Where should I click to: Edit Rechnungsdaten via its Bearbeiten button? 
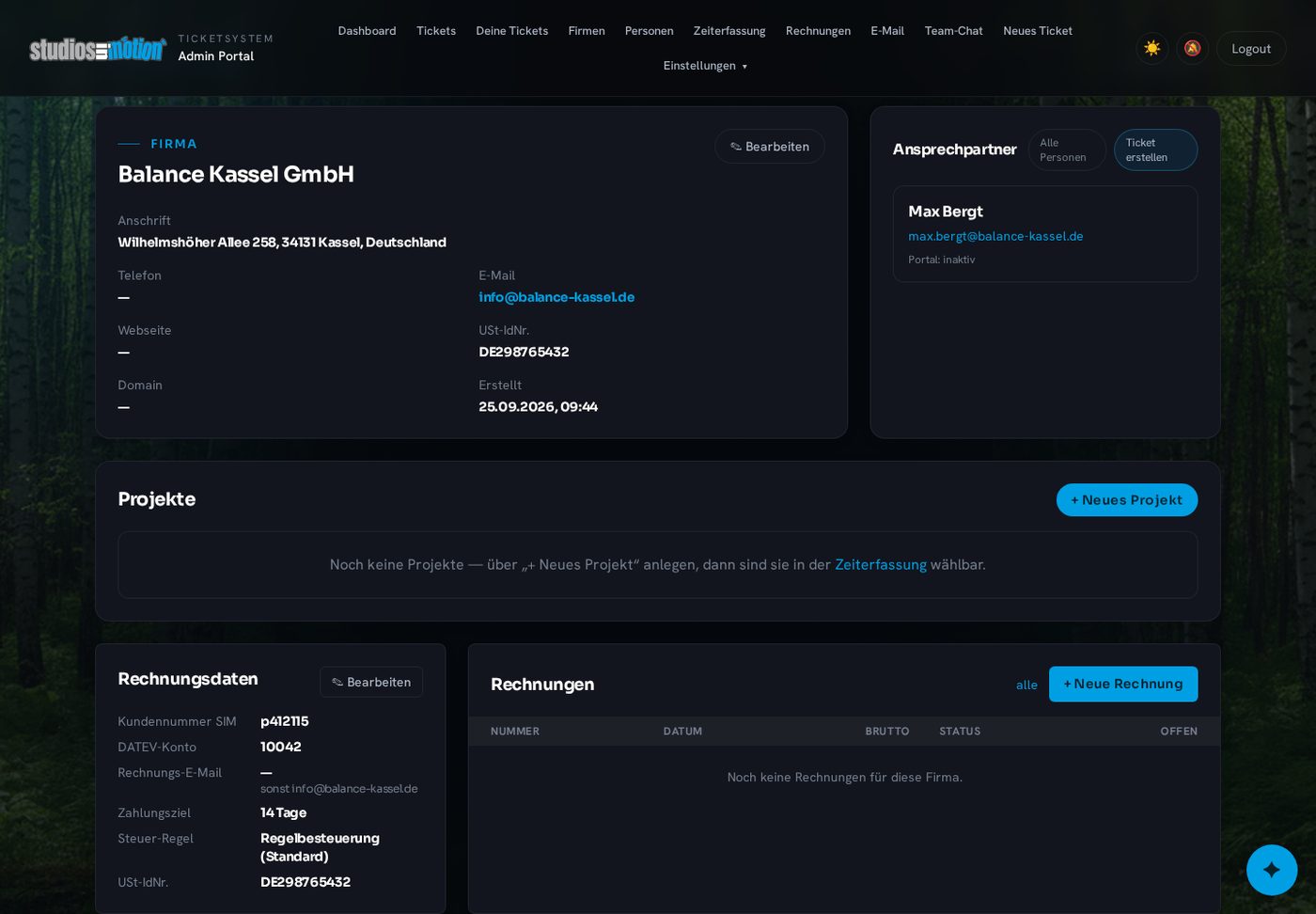(x=371, y=683)
